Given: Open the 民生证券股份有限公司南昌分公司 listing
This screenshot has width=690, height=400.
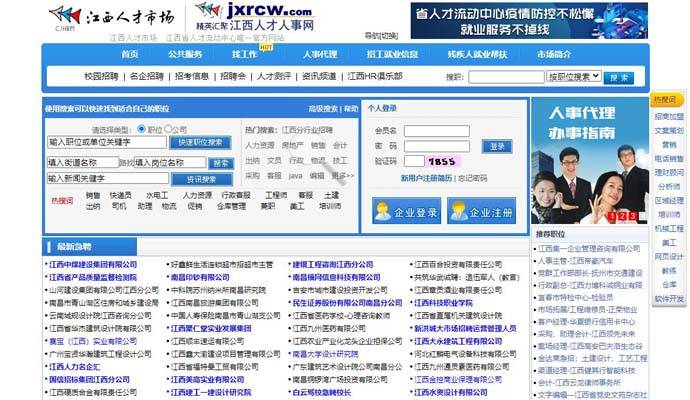Looking at the screenshot, I should coord(347,303).
